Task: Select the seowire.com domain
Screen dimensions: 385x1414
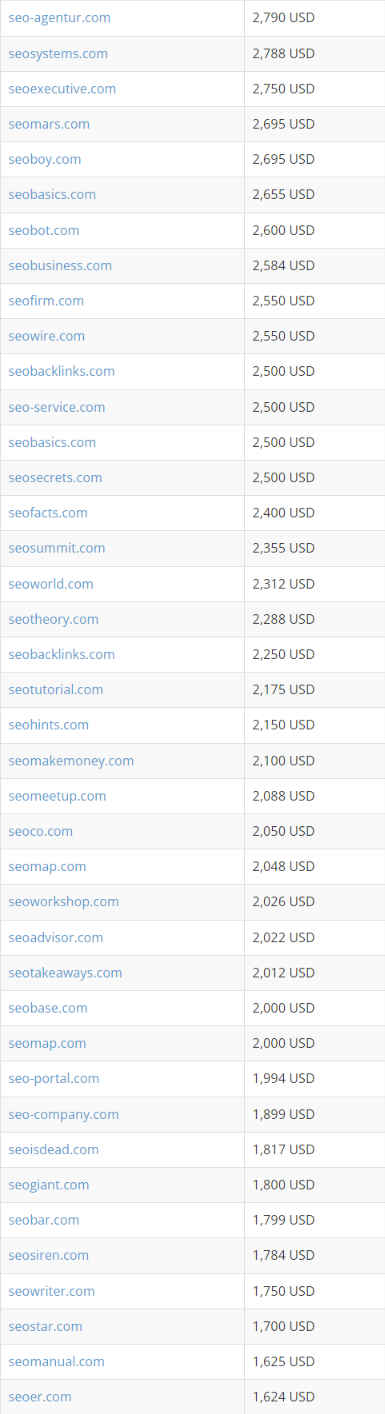Action: [47, 336]
